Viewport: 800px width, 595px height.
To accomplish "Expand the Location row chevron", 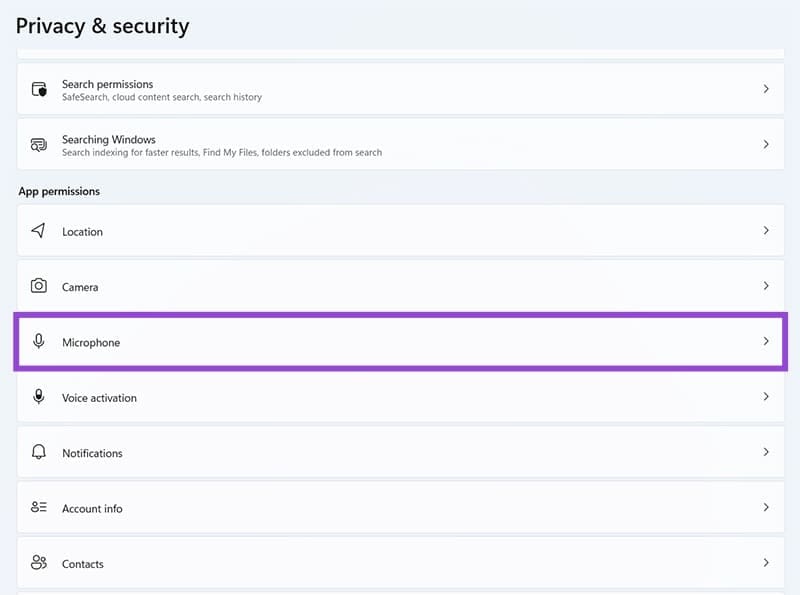I will [766, 230].
